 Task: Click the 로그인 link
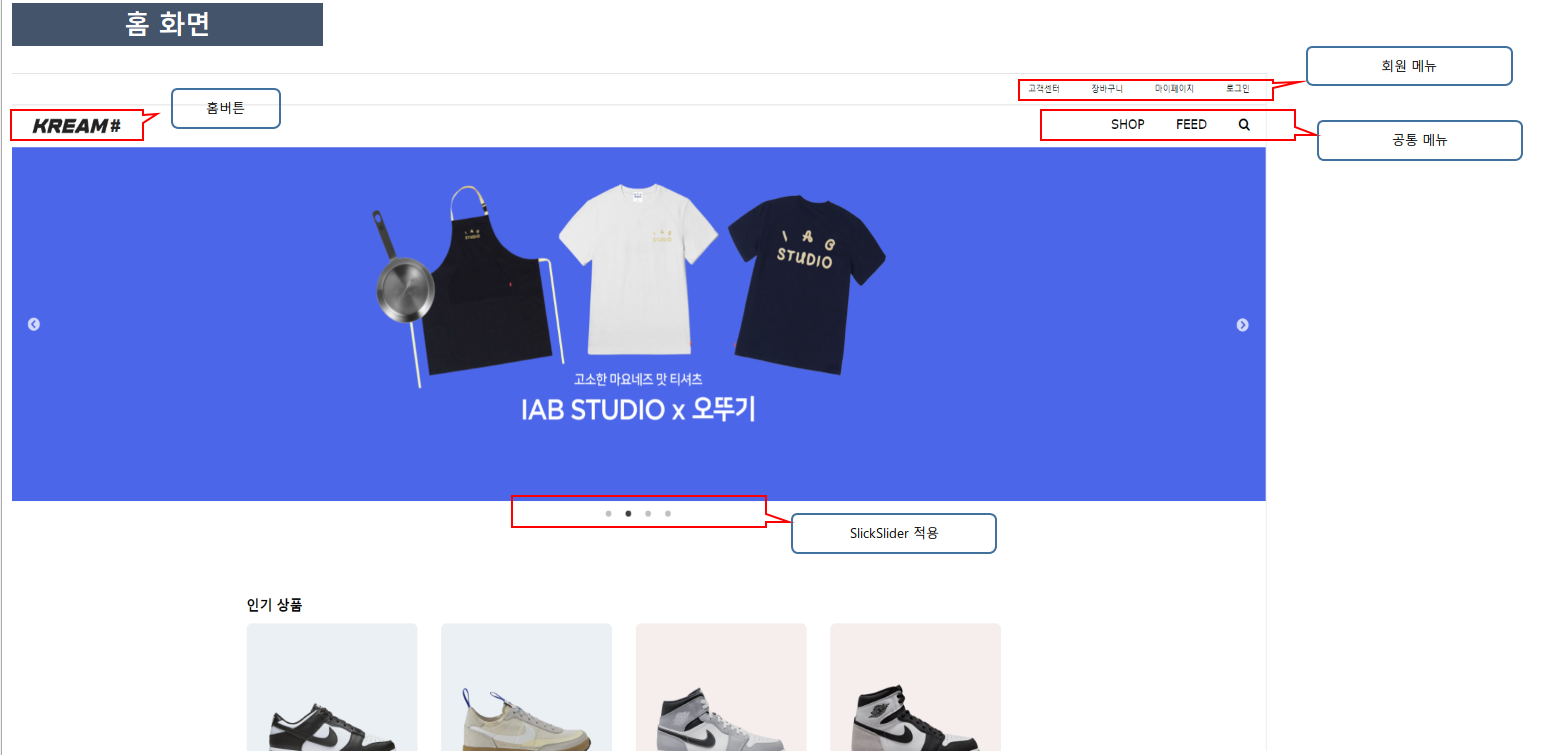1238,88
